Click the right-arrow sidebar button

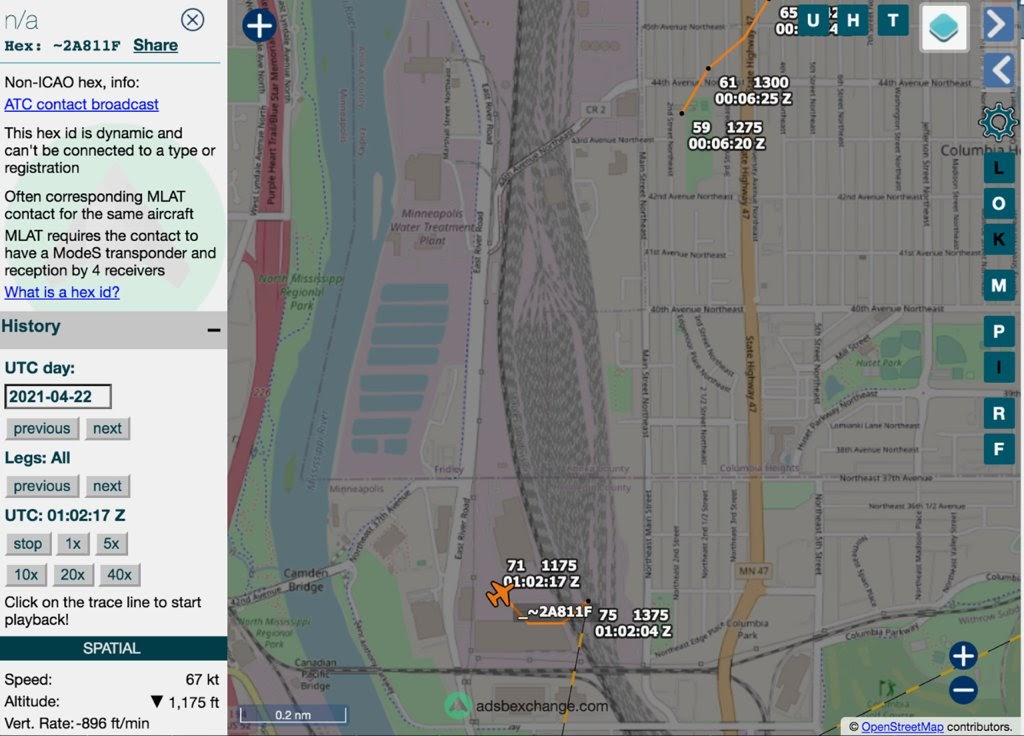click(x=997, y=24)
